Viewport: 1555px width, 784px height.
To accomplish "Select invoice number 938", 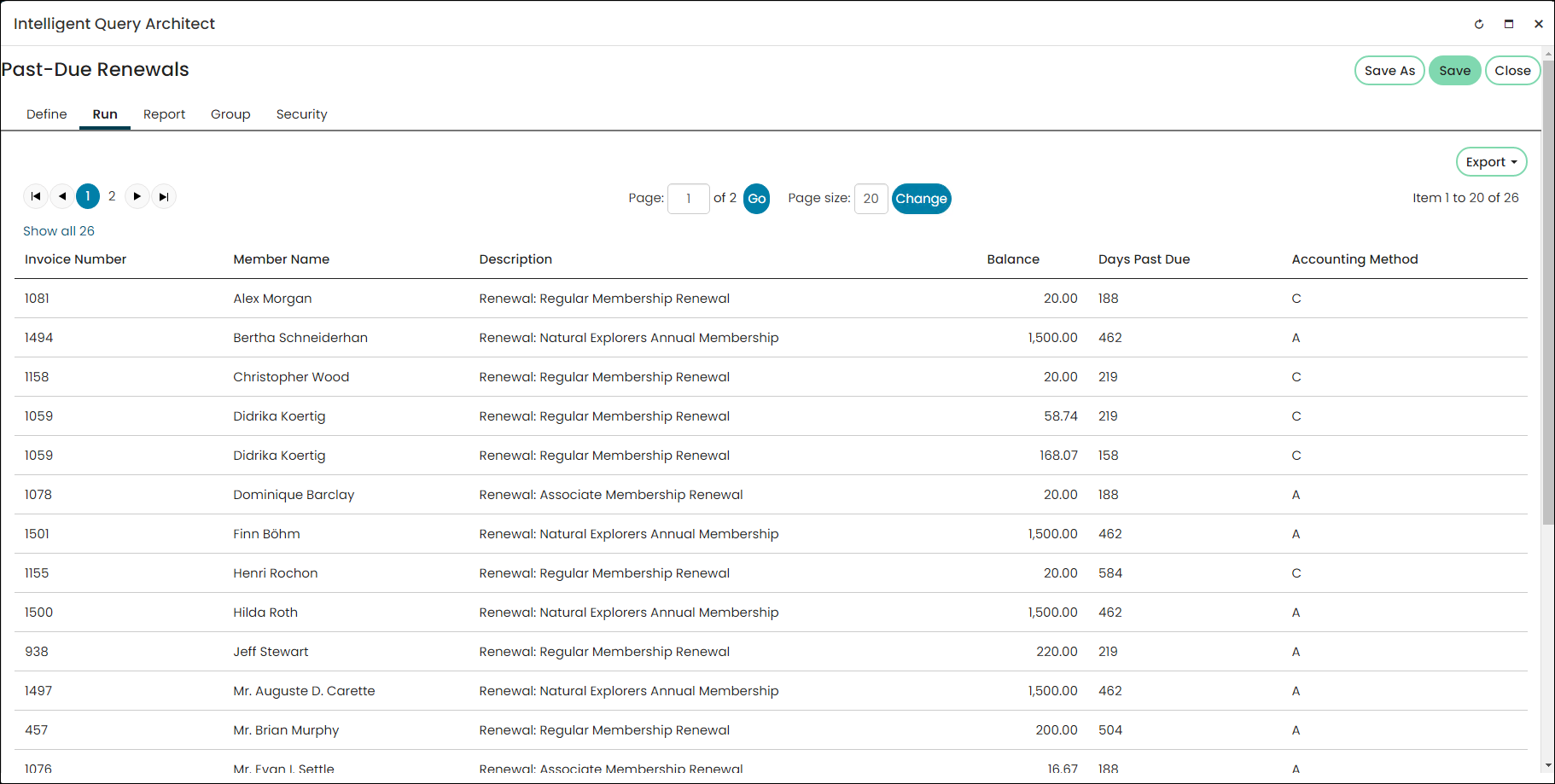I will [x=37, y=652].
